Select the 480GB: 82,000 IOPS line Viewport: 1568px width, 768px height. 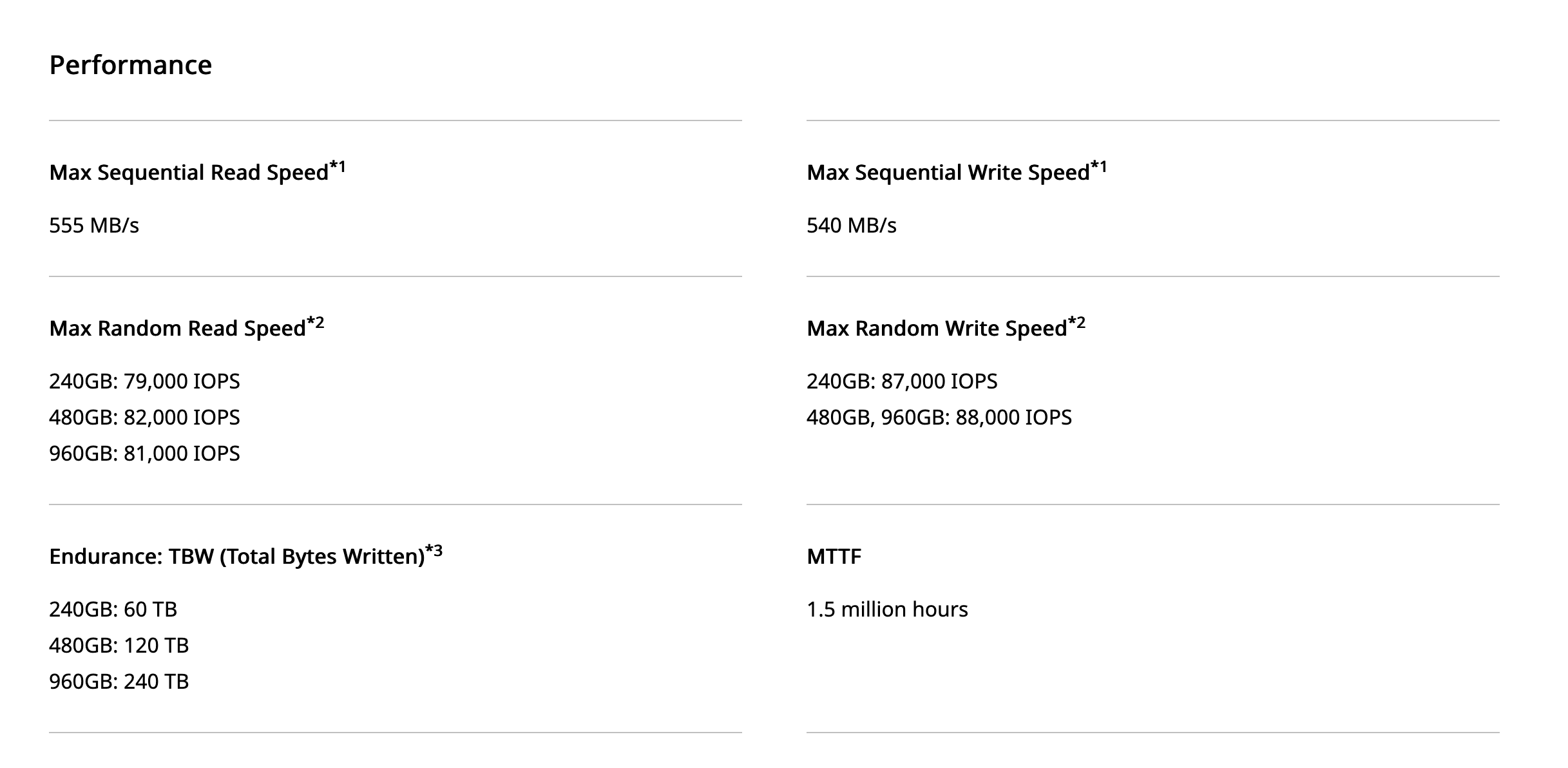point(144,418)
